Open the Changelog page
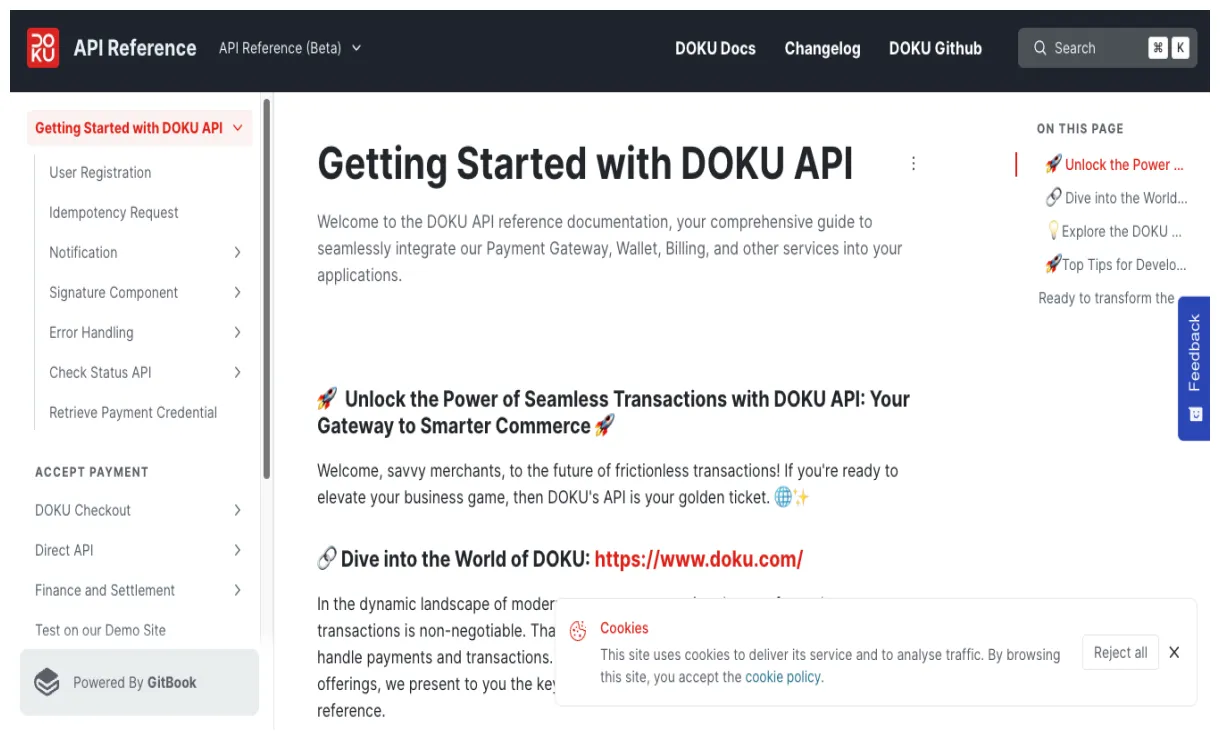Screen dimensions: 1220x740 [822, 48]
